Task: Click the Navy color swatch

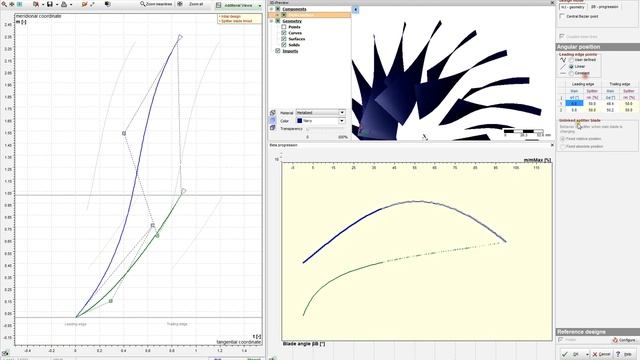Action: point(300,121)
